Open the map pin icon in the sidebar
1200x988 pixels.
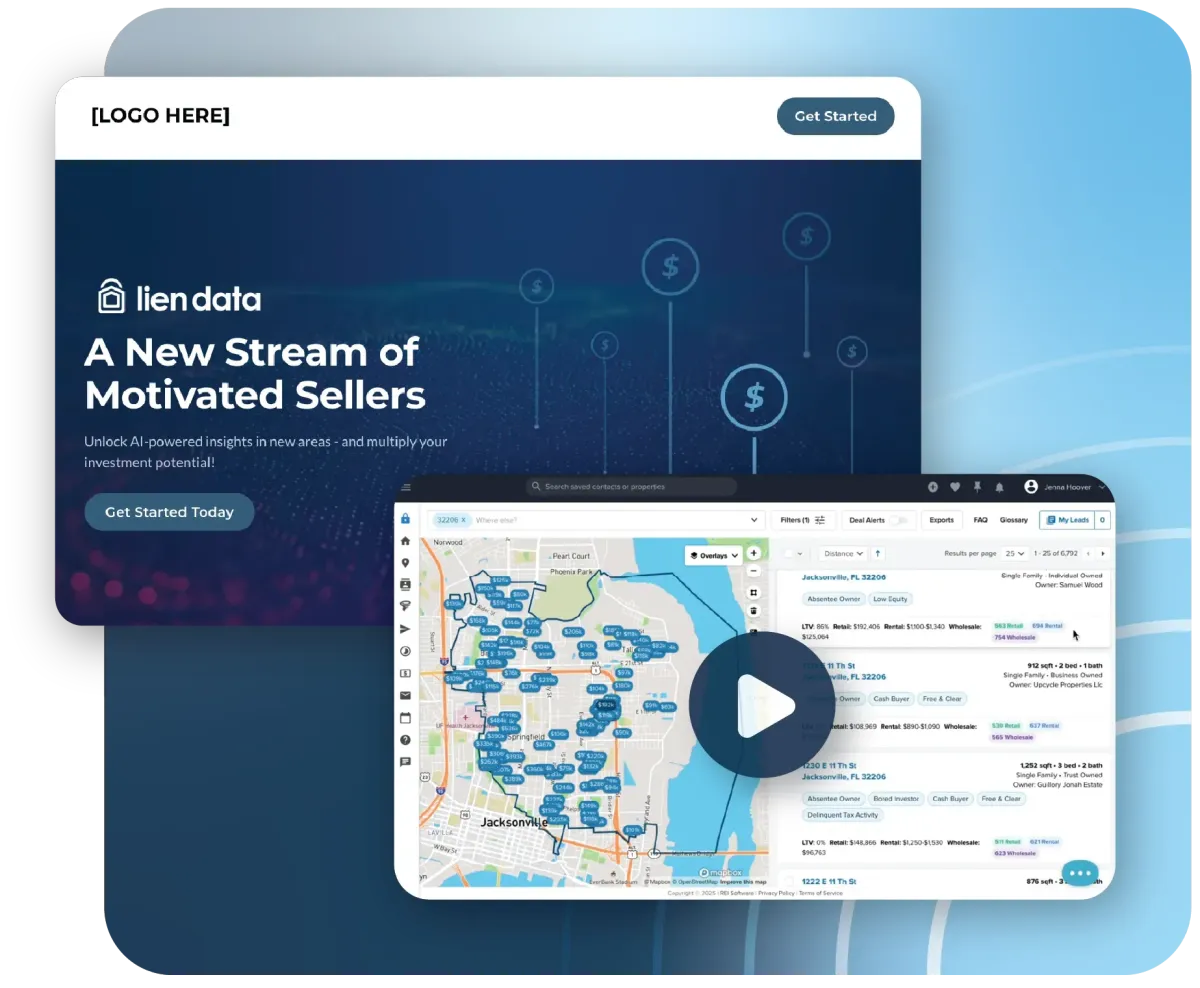[x=405, y=563]
